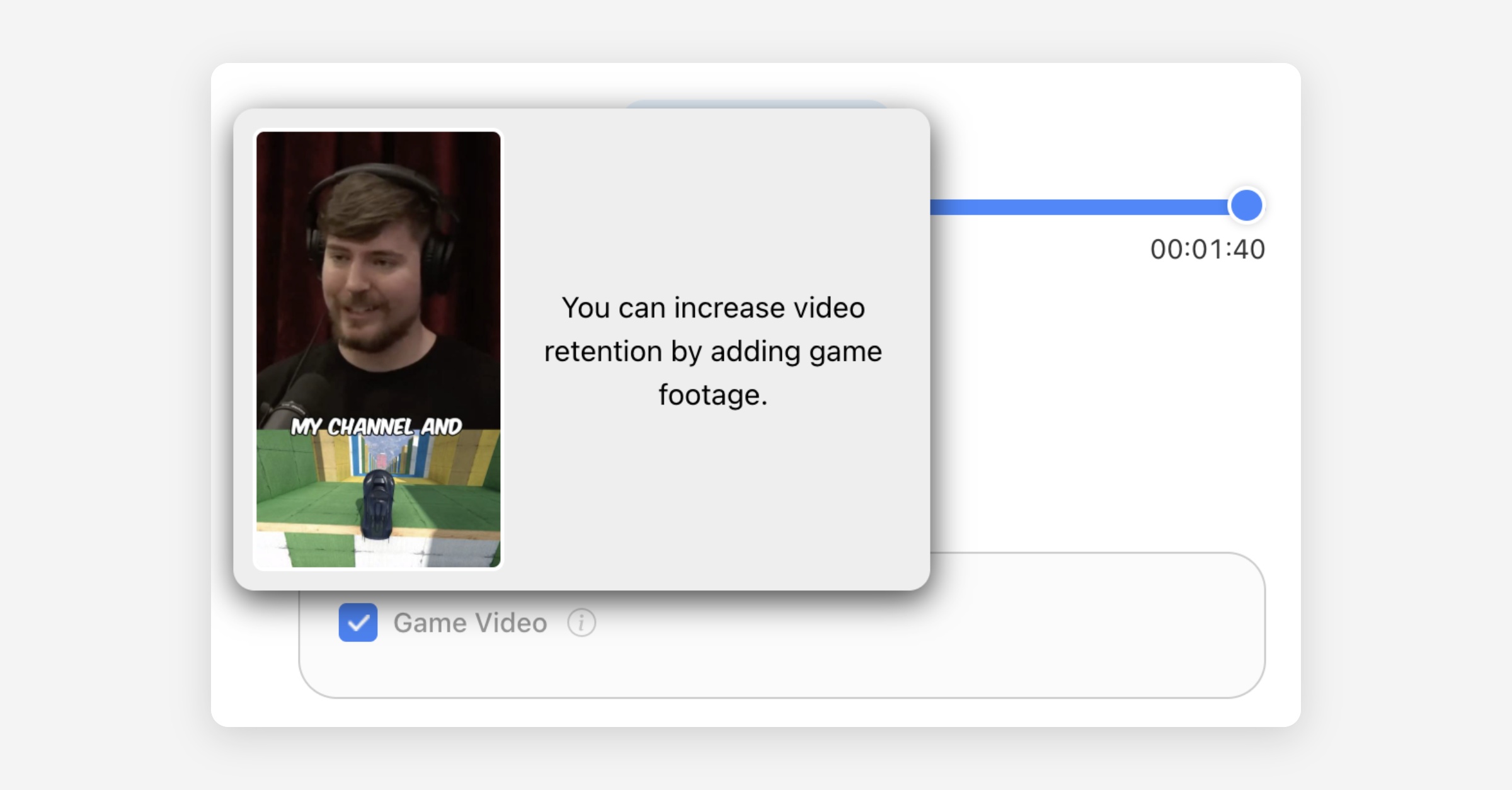Click the 00:01:40 end time label
The width and height of the screenshot is (1512, 790).
[1207, 249]
